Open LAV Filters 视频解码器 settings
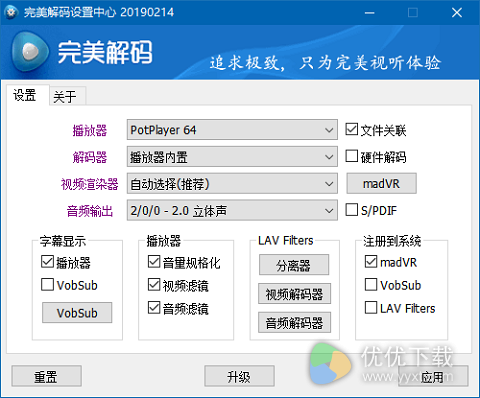 [294, 294]
